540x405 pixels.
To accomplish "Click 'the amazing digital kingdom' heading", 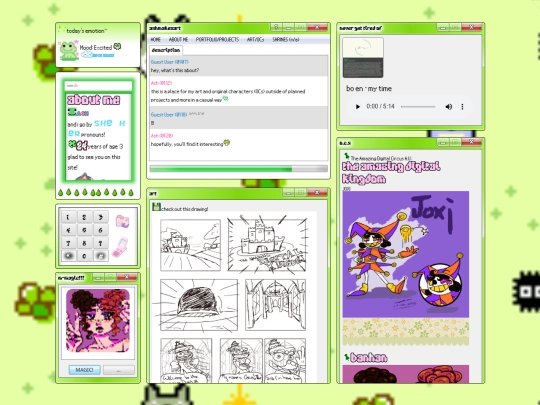I will [391, 173].
